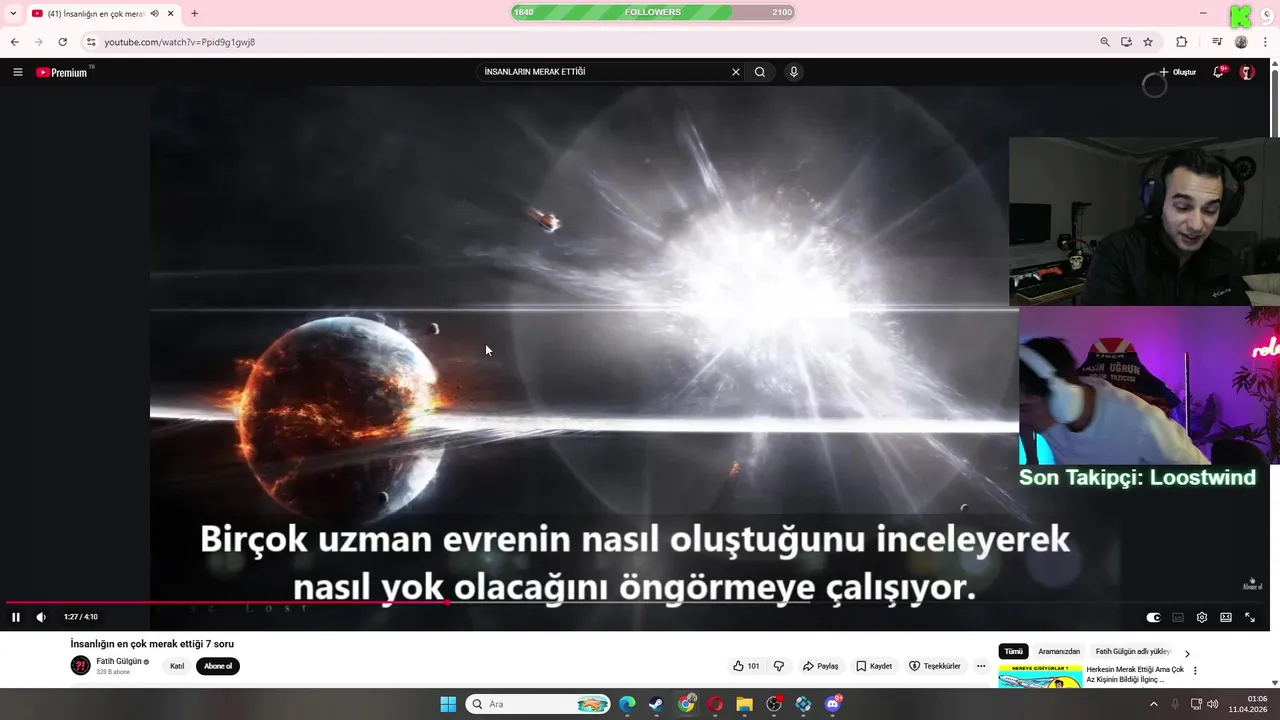The height and width of the screenshot is (720, 1280).
Task: Open Windows Start menu
Action: coord(448,704)
